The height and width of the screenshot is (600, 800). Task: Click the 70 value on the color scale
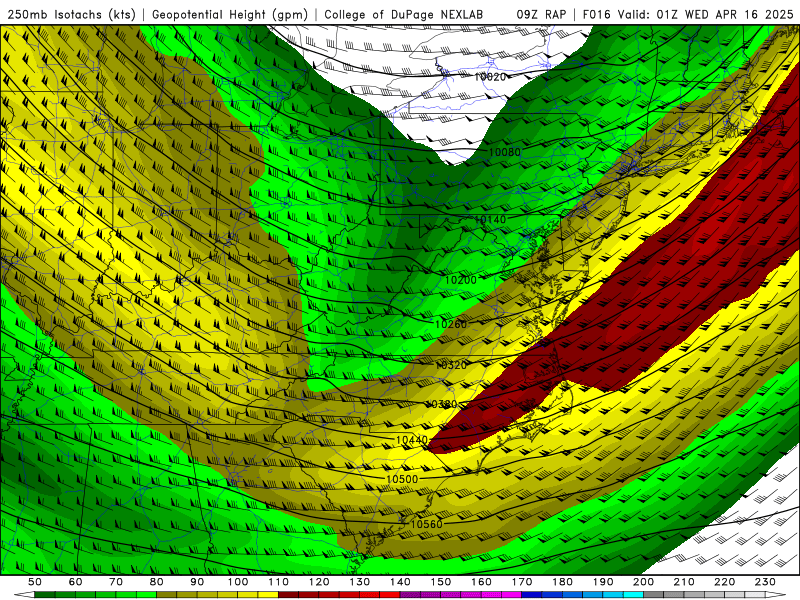click(116, 582)
